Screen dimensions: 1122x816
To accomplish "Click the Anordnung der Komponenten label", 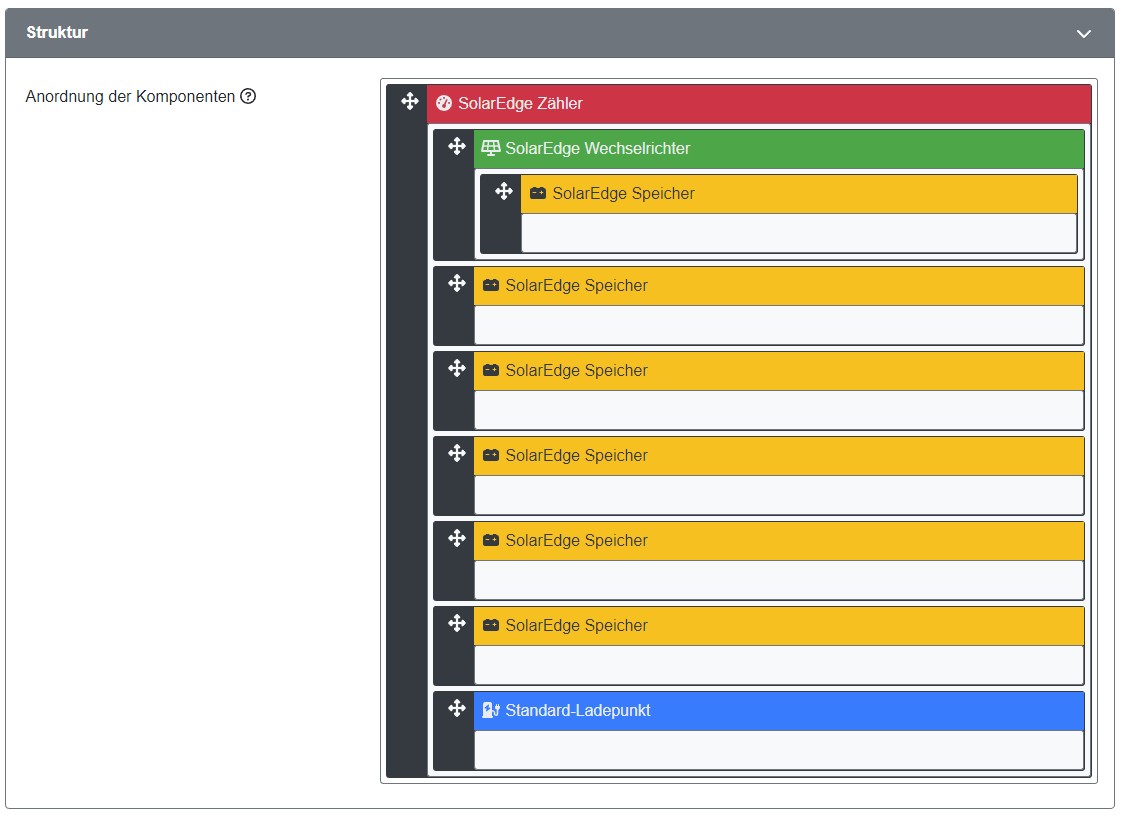I will [130, 97].
